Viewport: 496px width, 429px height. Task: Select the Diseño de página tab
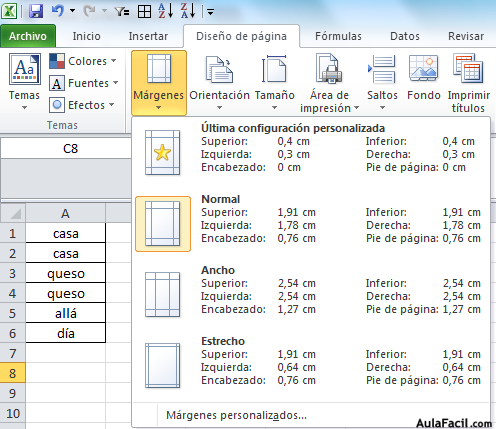[x=241, y=36]
